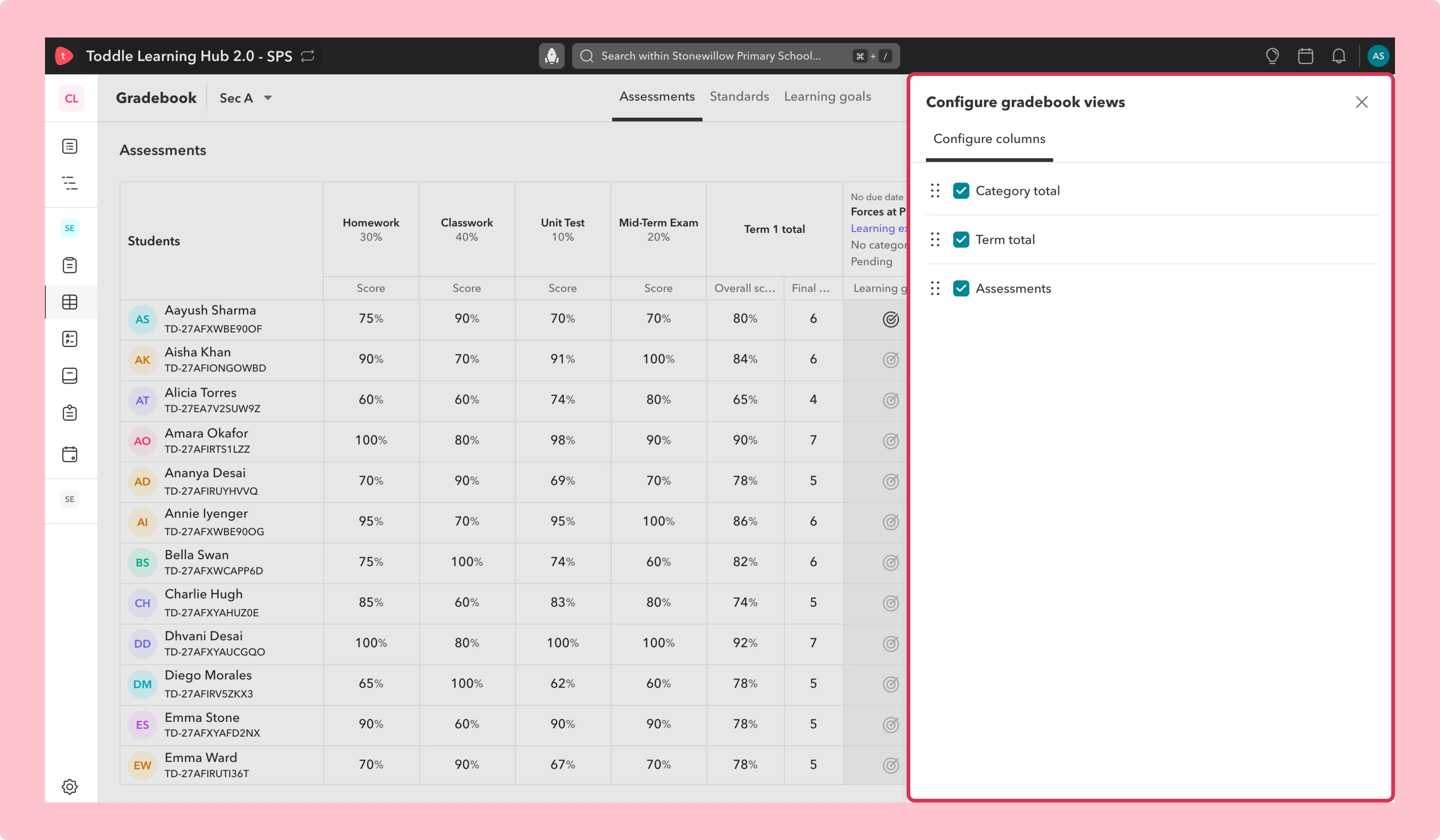Open Aayush Sharma's learning goal icon

(891, 319)
